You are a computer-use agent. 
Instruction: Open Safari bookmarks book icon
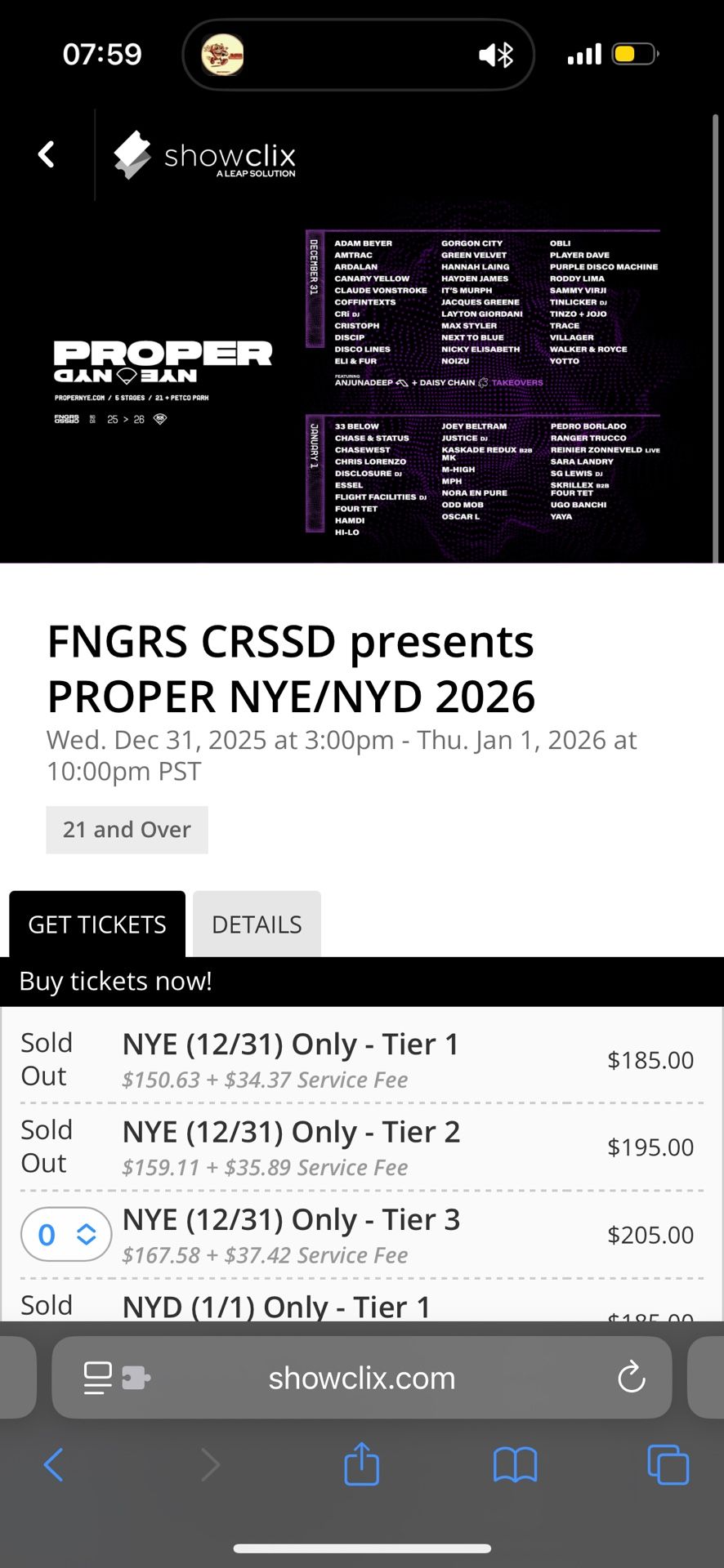[515, 1464]
